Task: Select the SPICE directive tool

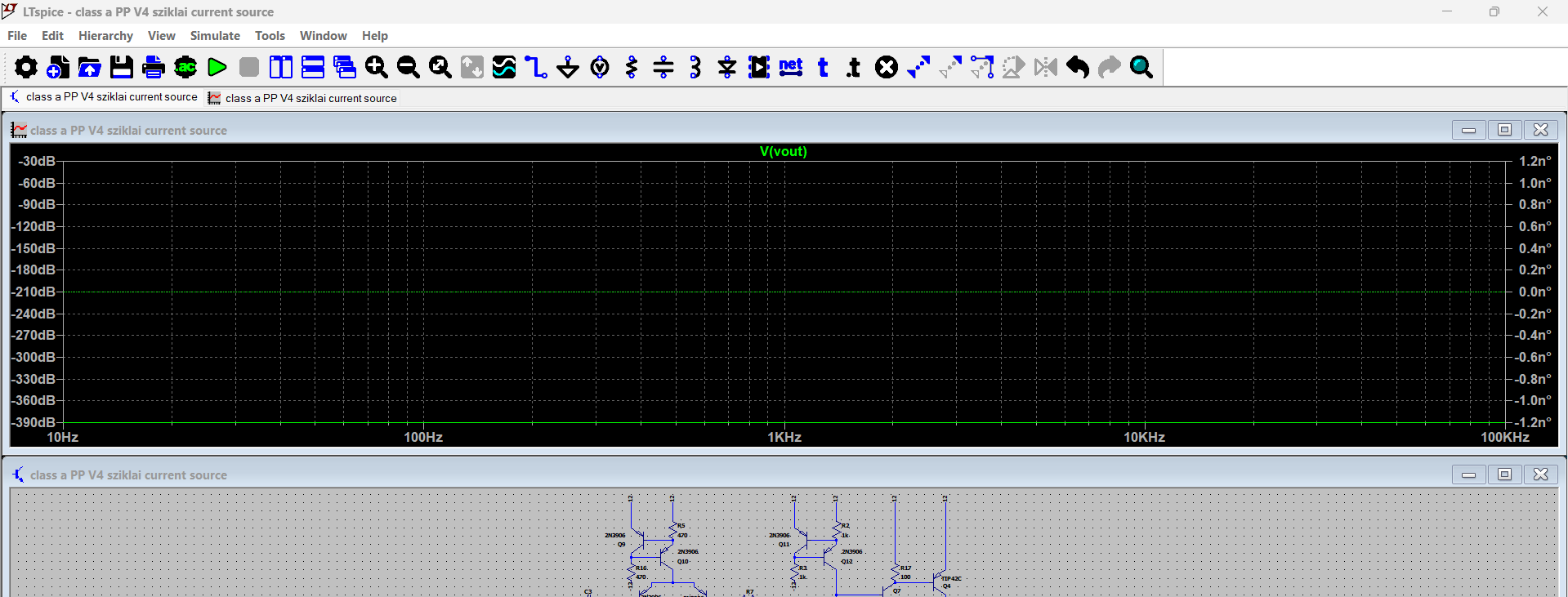Action: click(x=855, y=67)
